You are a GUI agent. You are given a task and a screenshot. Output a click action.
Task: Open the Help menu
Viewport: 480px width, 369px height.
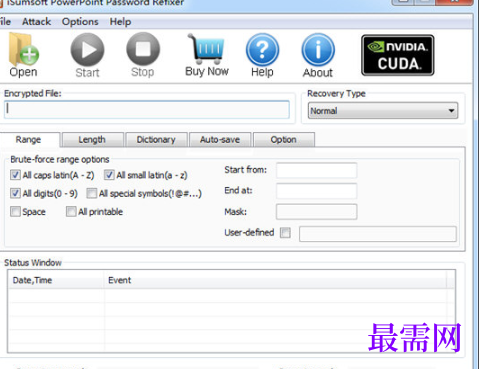pos(120,22)
